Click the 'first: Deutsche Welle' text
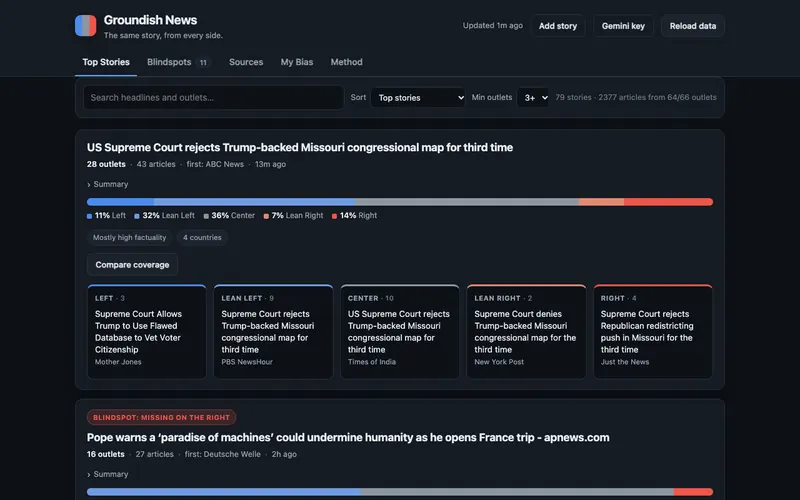This screenshot has width=800, height=500. point(222,454)
